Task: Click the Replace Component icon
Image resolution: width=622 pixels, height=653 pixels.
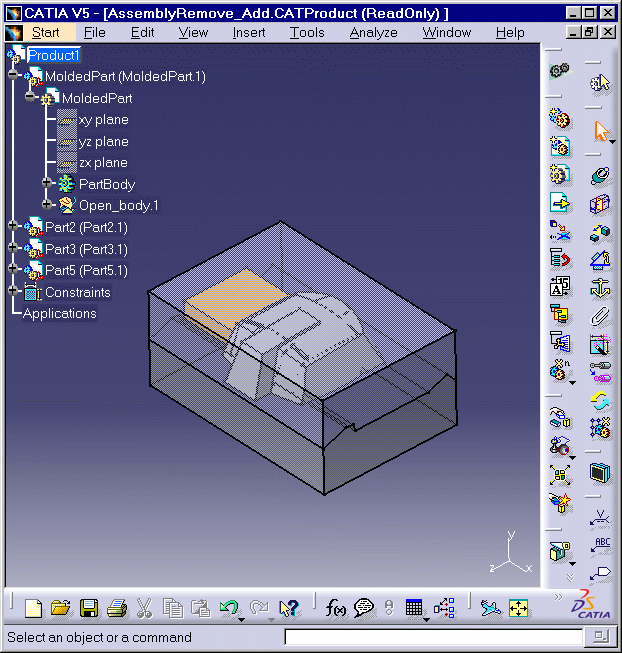Action: point(560,231)
